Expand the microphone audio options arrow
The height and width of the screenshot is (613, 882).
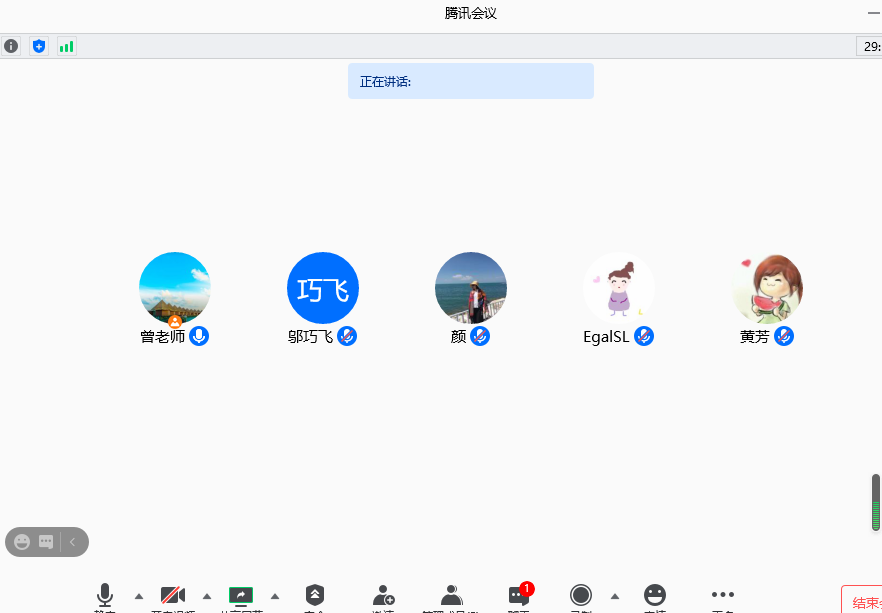pos(139,596)
